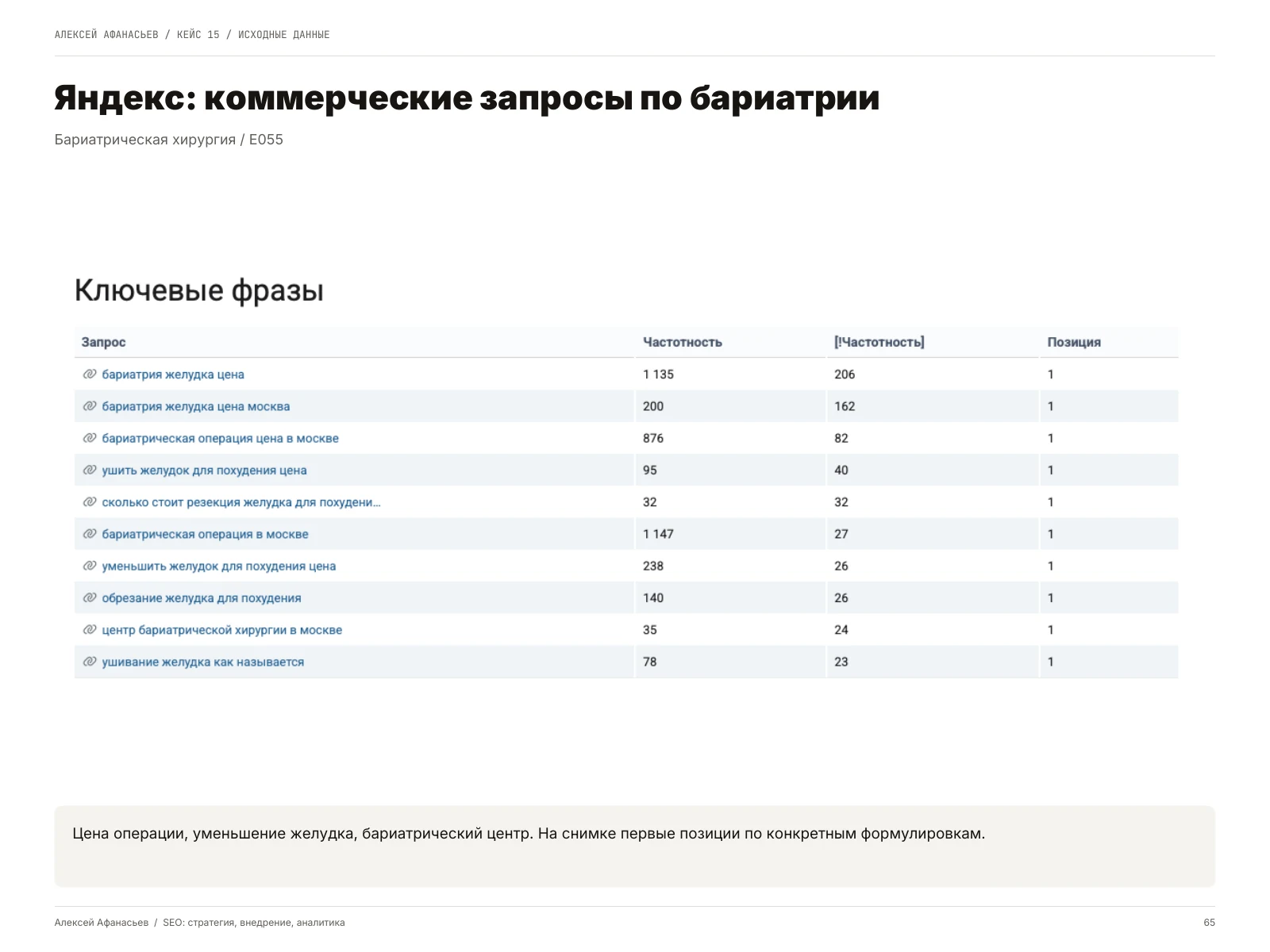Select exact frequency value '162'
1270x952 pixels.
pyautogui.click(x=845, y=406)
